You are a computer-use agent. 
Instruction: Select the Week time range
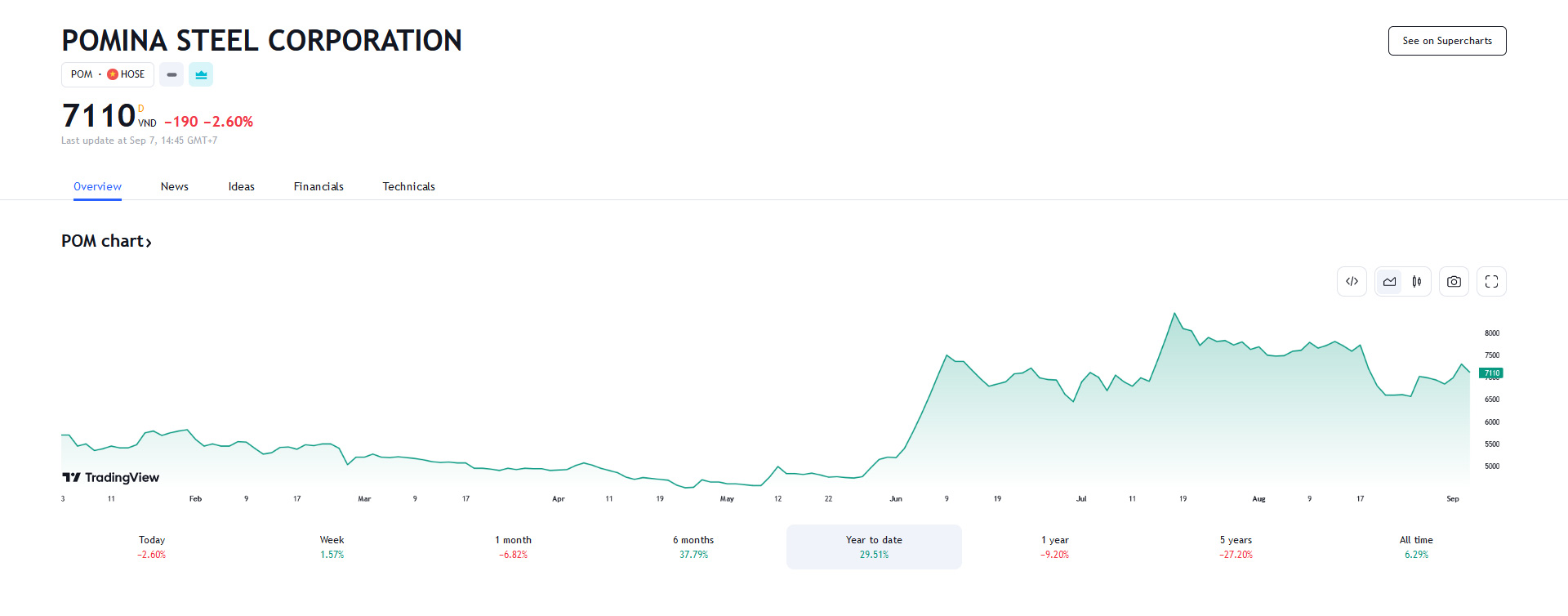click(x=332, y=547)
